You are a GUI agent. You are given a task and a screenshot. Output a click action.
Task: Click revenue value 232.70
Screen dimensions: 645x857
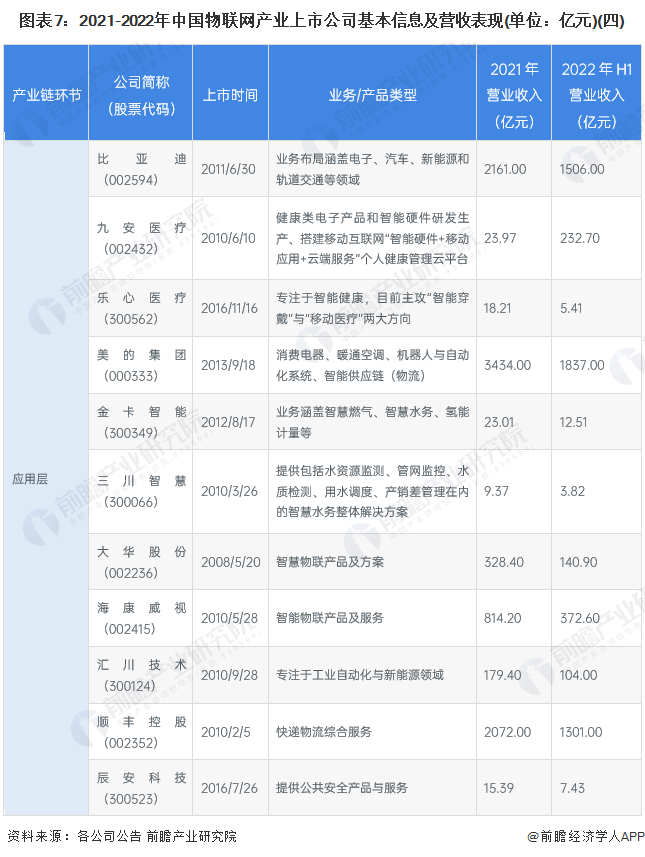(579, 238)
